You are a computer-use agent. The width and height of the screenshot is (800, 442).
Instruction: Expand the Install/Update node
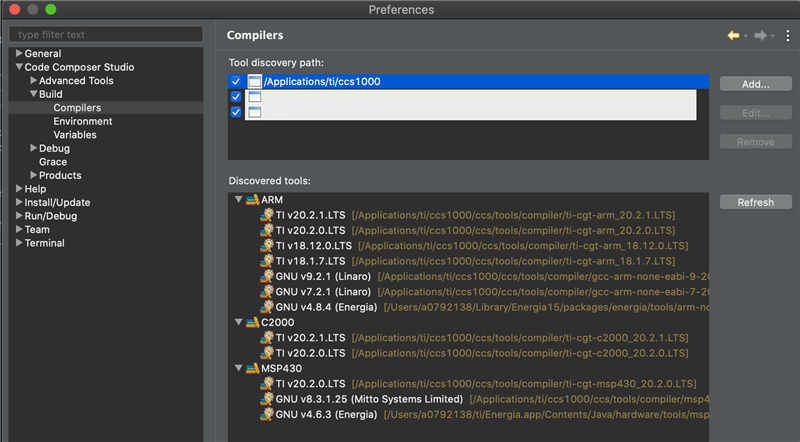click(x=19, y=202)
